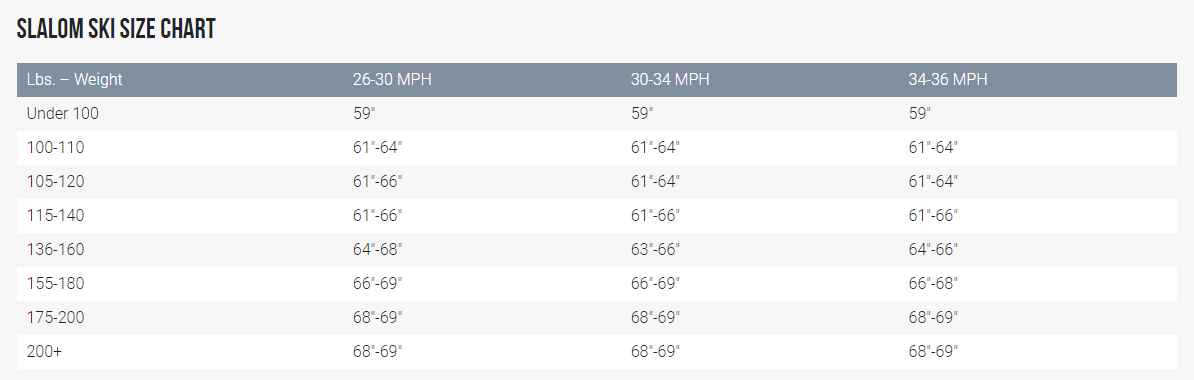Click the 34-36 MPH column header
The height and width of the screenshot is (380, 1194).
tap(948, 79)
